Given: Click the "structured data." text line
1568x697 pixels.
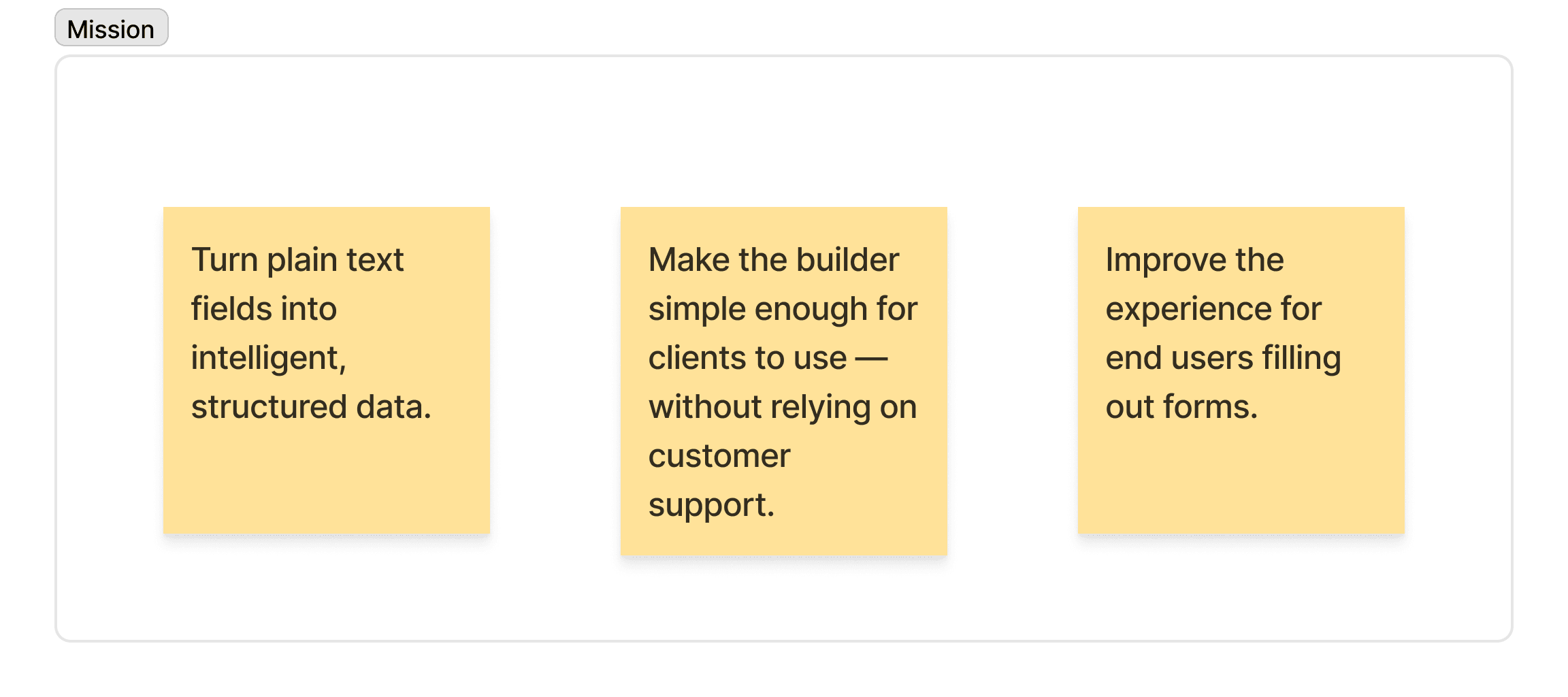Looking at the screenshot, I should pos(311,407).
